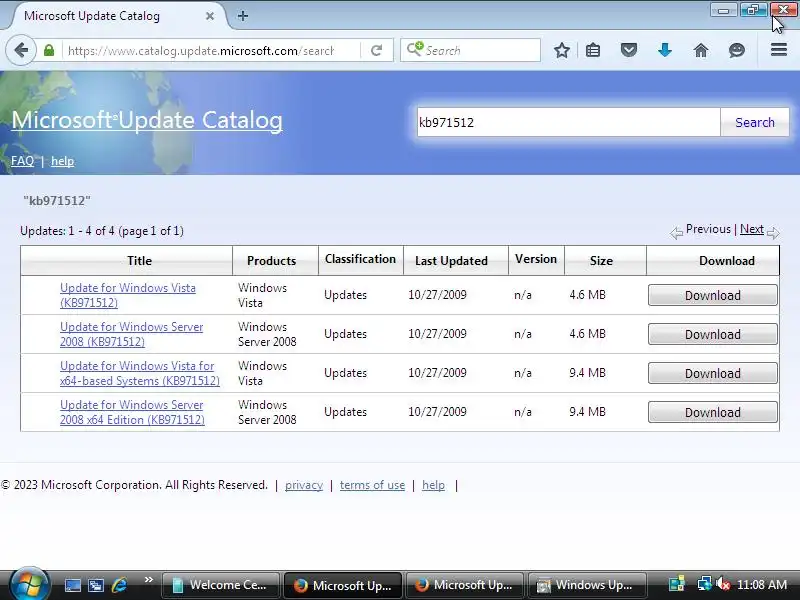
Task: Click the green padlock site security icon
Action: (x=49, y=51)
